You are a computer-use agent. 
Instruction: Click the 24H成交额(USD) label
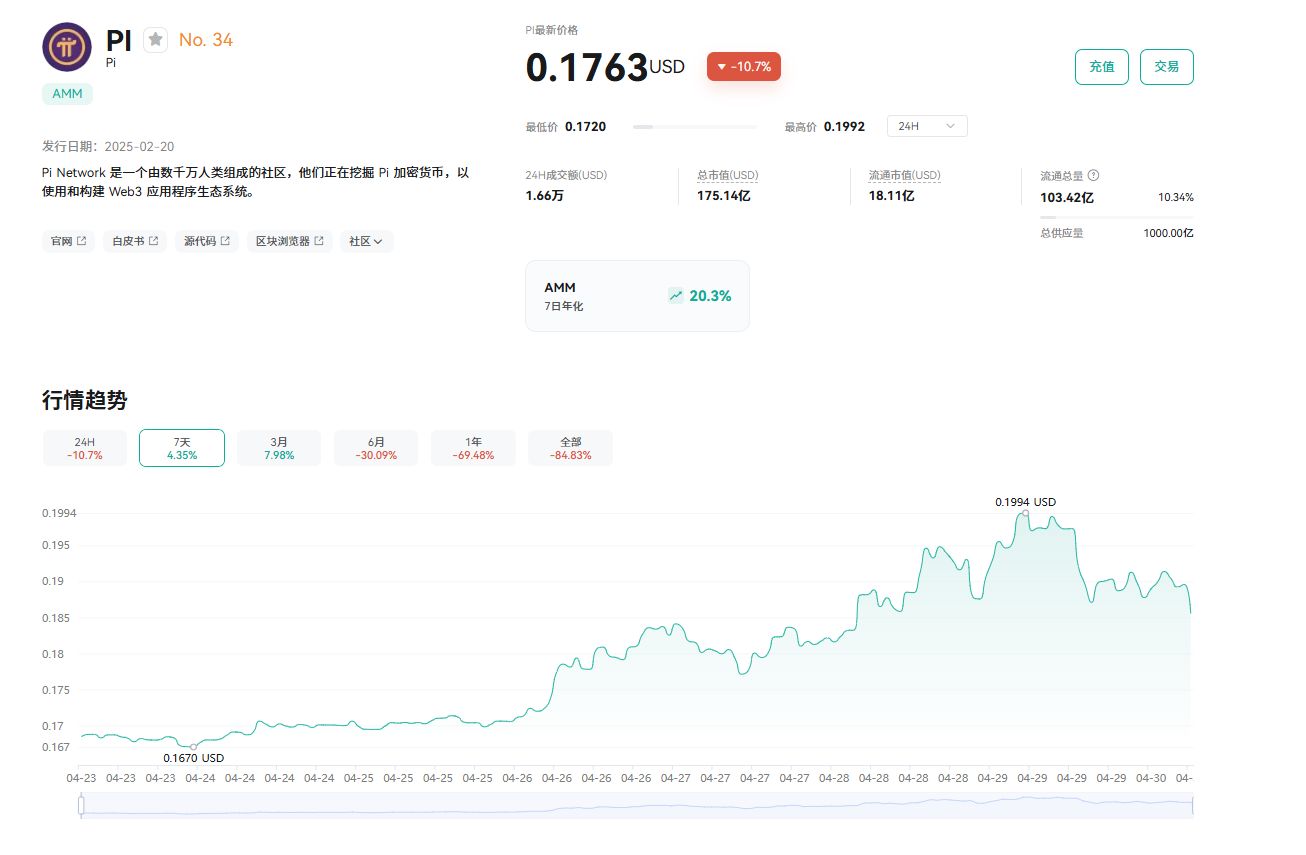click(x=566, y=175)
